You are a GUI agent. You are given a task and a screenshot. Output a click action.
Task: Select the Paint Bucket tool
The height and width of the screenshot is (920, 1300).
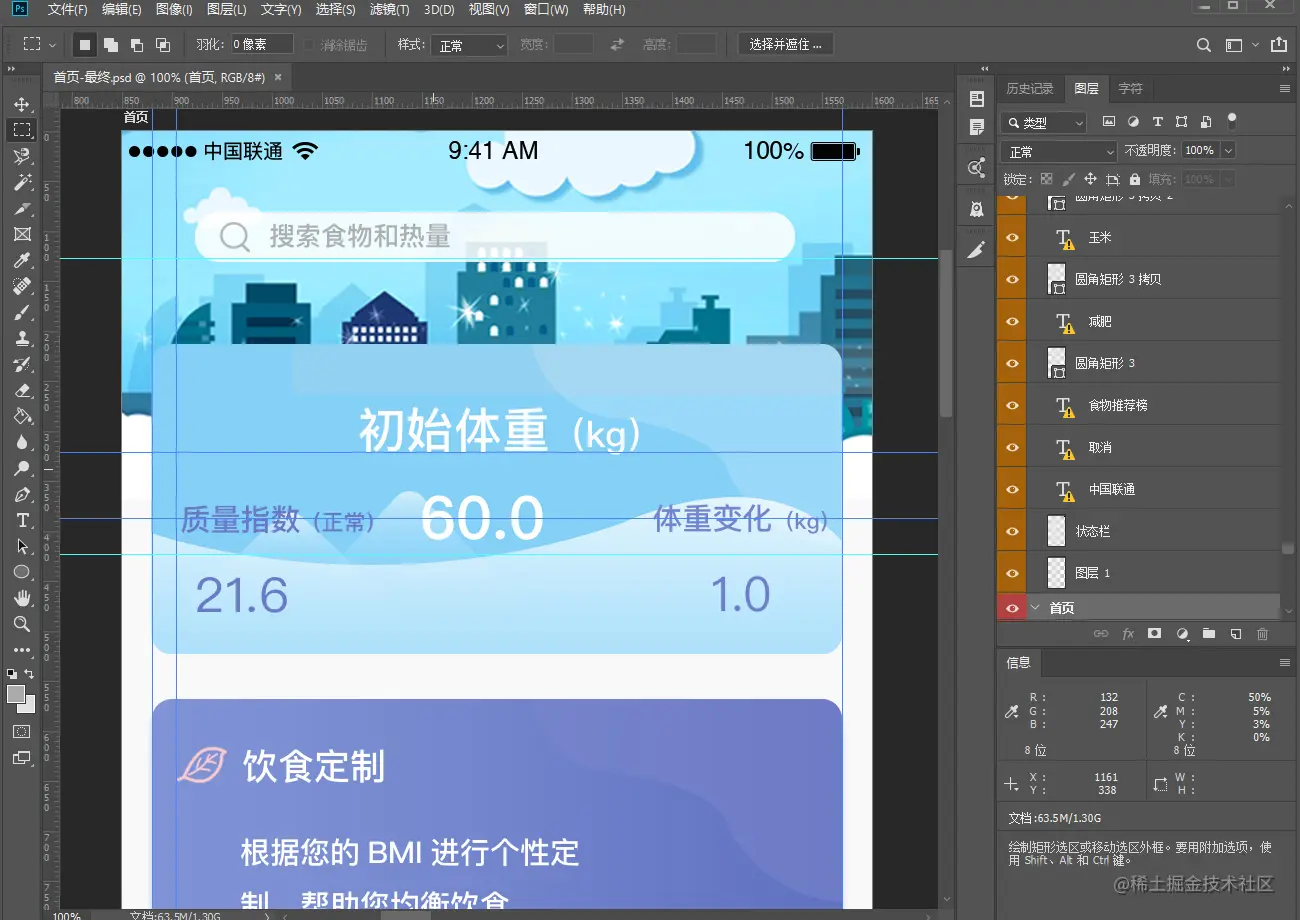(22, 417)
